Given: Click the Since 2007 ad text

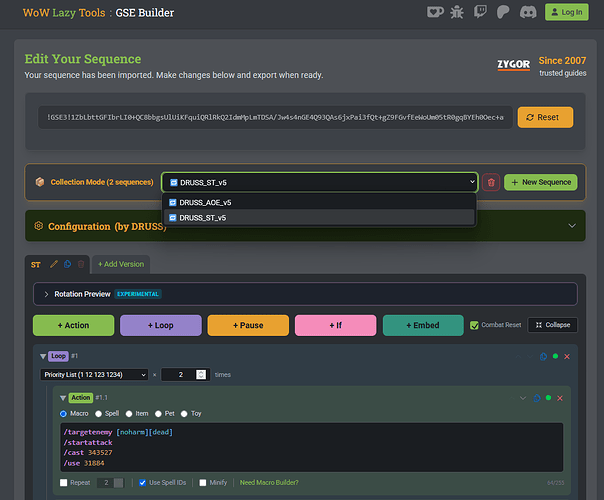Looking at the screenshot, I should click(x=562, y=60).
